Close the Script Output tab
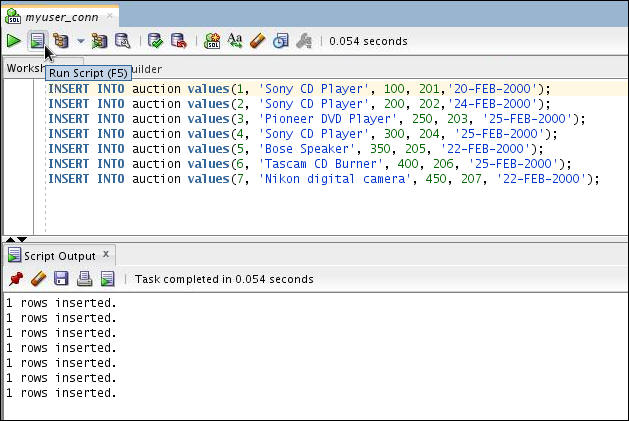Image resolution: width=629 pixels, height=421 pixels. (106, 254)
